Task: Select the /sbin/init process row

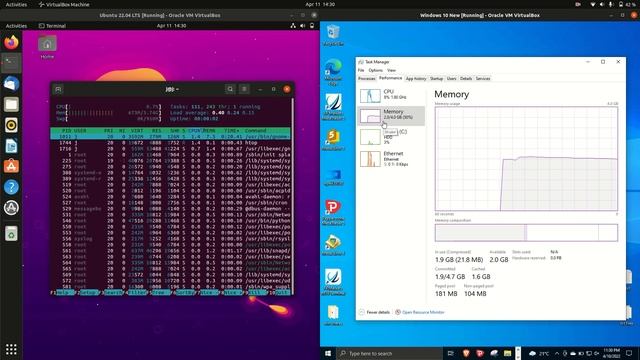Action: coord(171,155)
